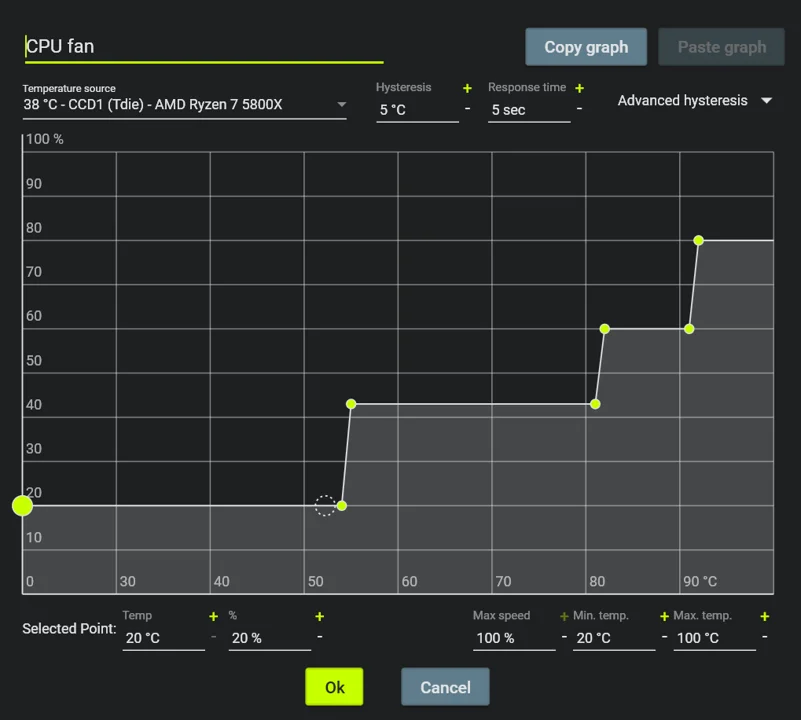Image resolution: width=801 pixels, height=720 pixels.
Task: Raise selected point percent with plus
Action: pyautogui.click(x=319, y=617)
